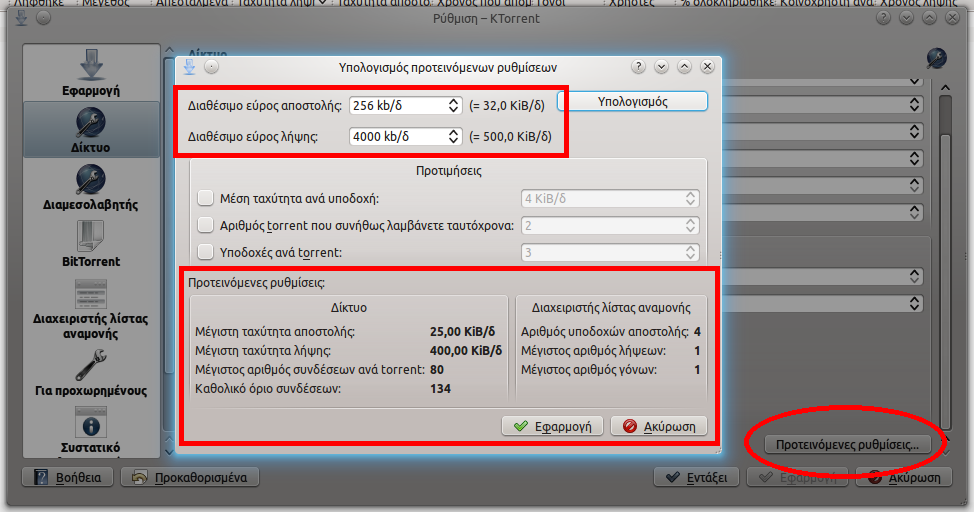Toggle the simultaneous torrent count checkbox

point(206,225)
